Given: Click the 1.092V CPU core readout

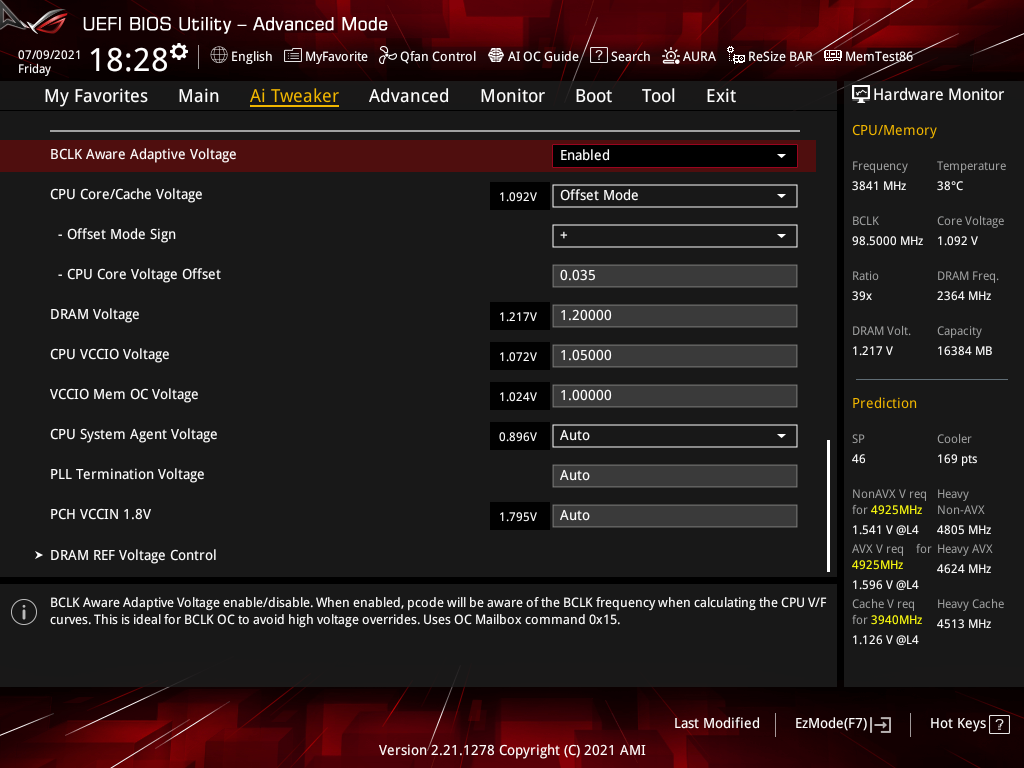Looking at the screenshot, I should click(518, 197).
